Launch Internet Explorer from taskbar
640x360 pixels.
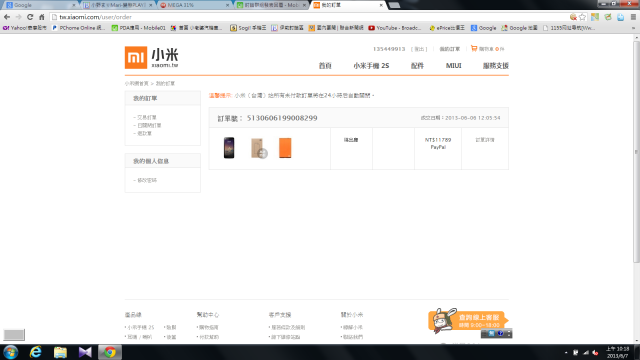[36, 352]
